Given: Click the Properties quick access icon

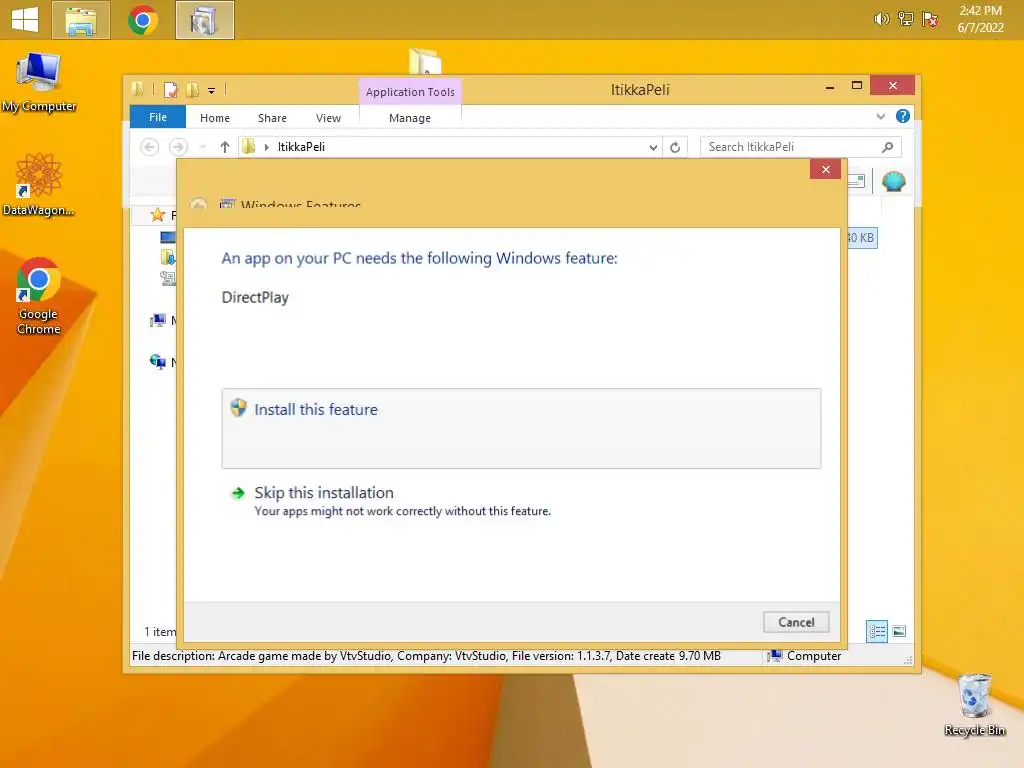Looking at the screenshot, I should point(170,90).
